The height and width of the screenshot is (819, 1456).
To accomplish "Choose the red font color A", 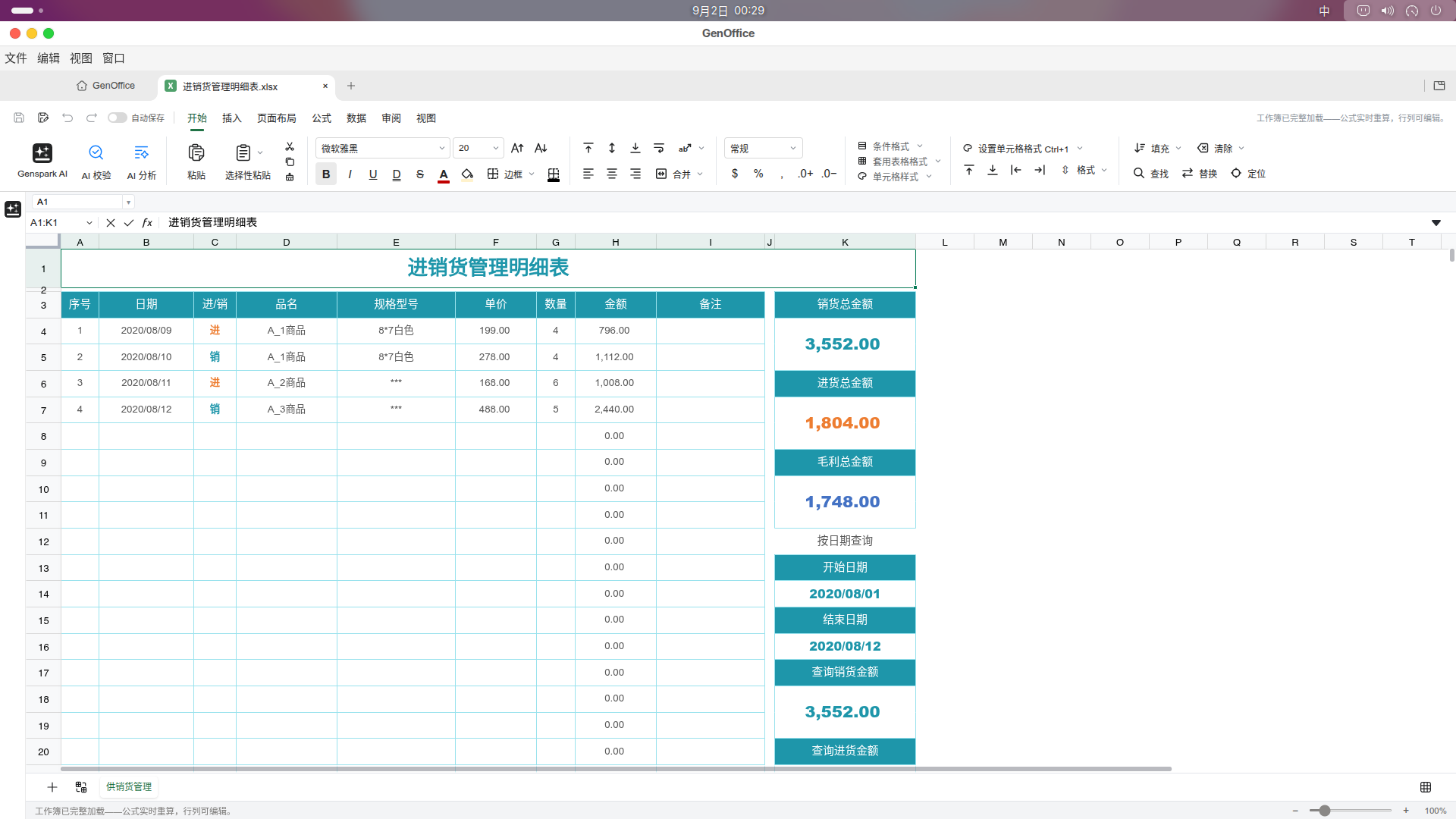I will pyautogui.click(x=444, y=175).
